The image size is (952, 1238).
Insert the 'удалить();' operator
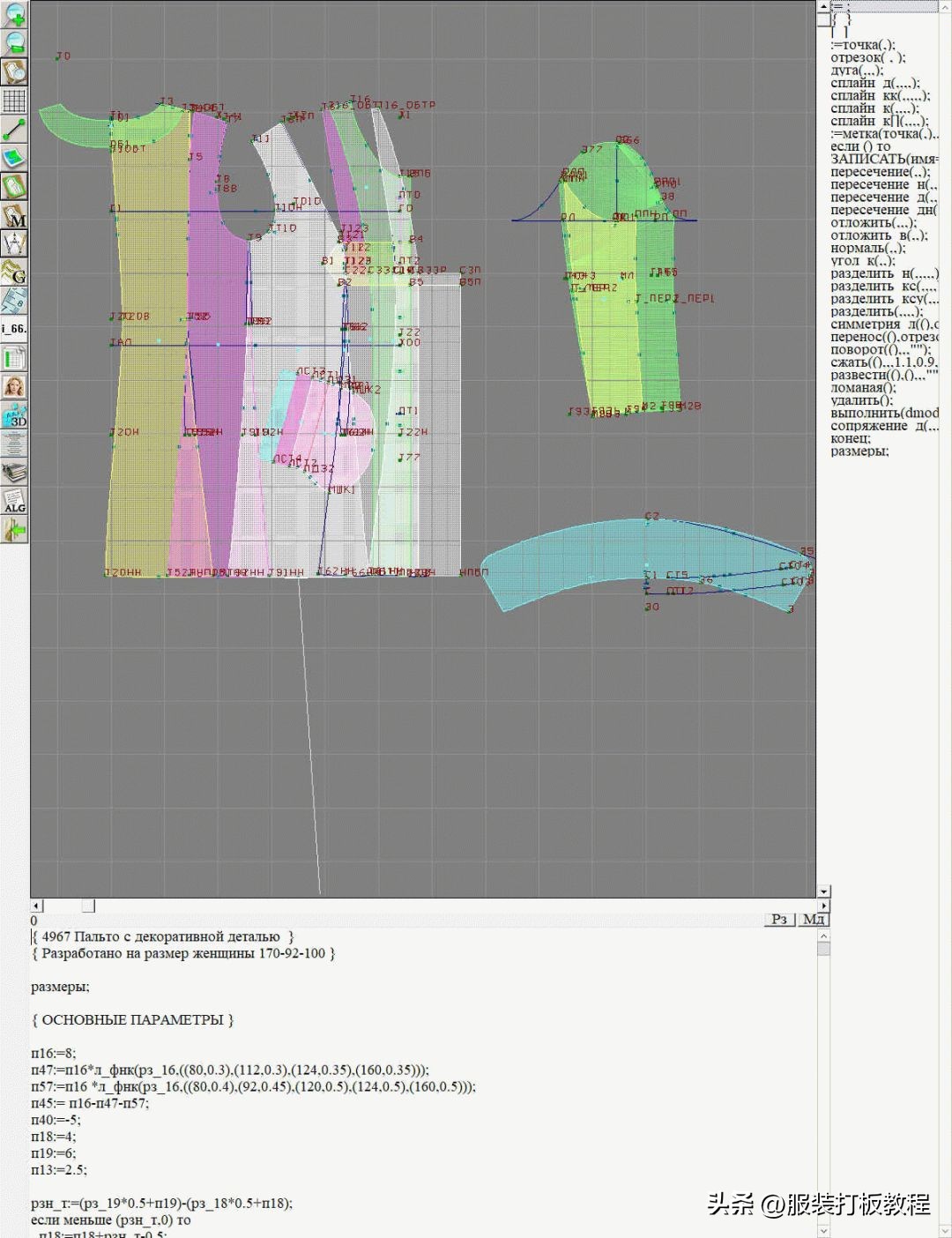[x=862, y=400]
